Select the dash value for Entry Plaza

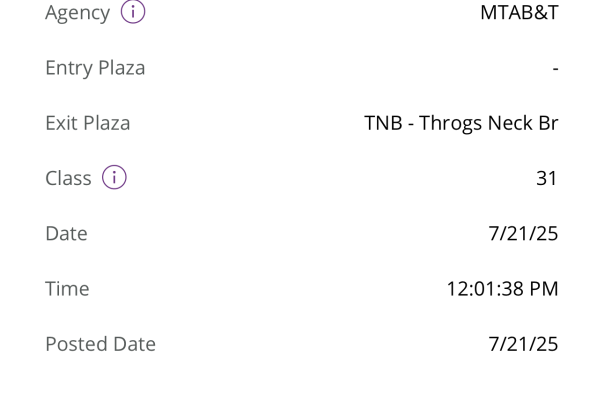pos(554,69)
